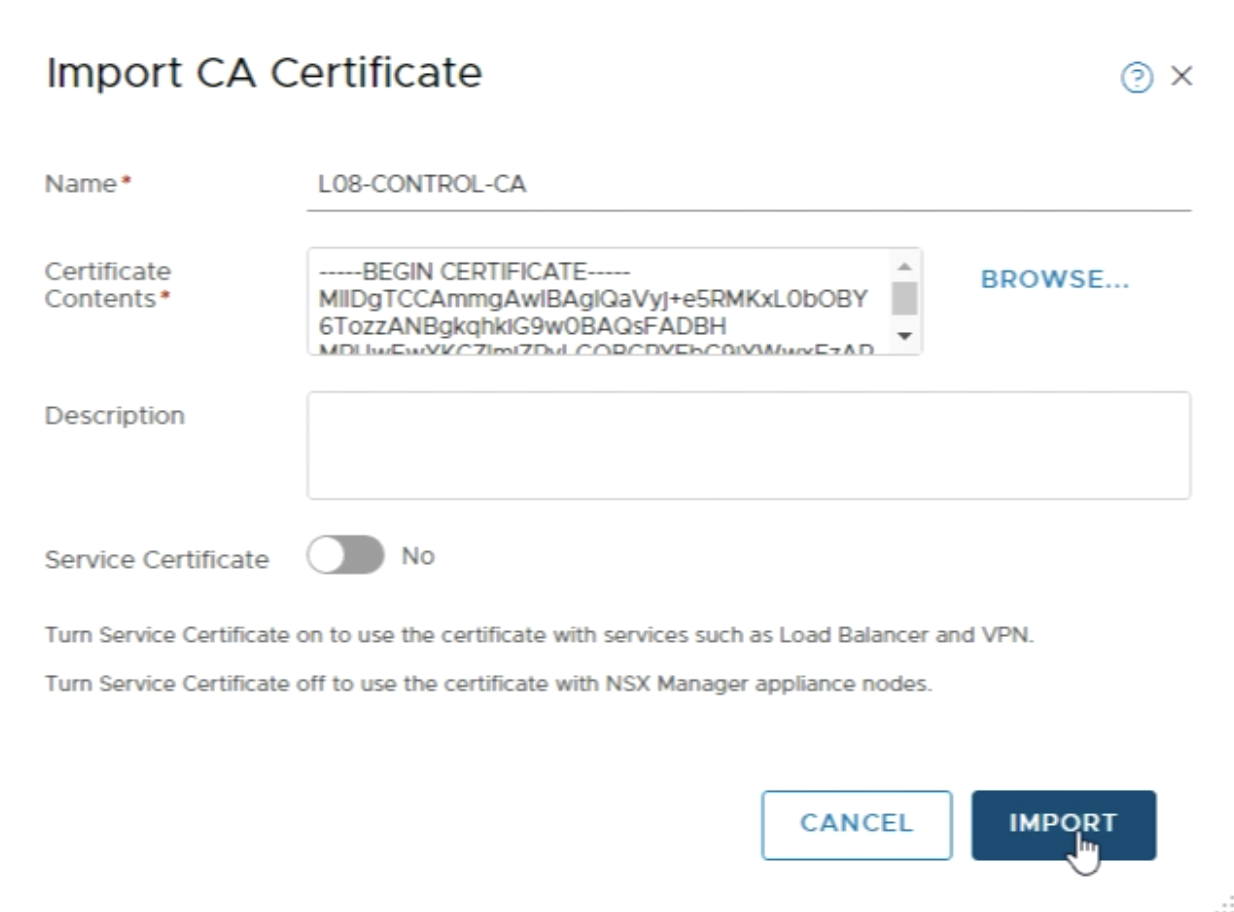Click the Service Certificate label

pyautogui.click(x=157, y=559)
